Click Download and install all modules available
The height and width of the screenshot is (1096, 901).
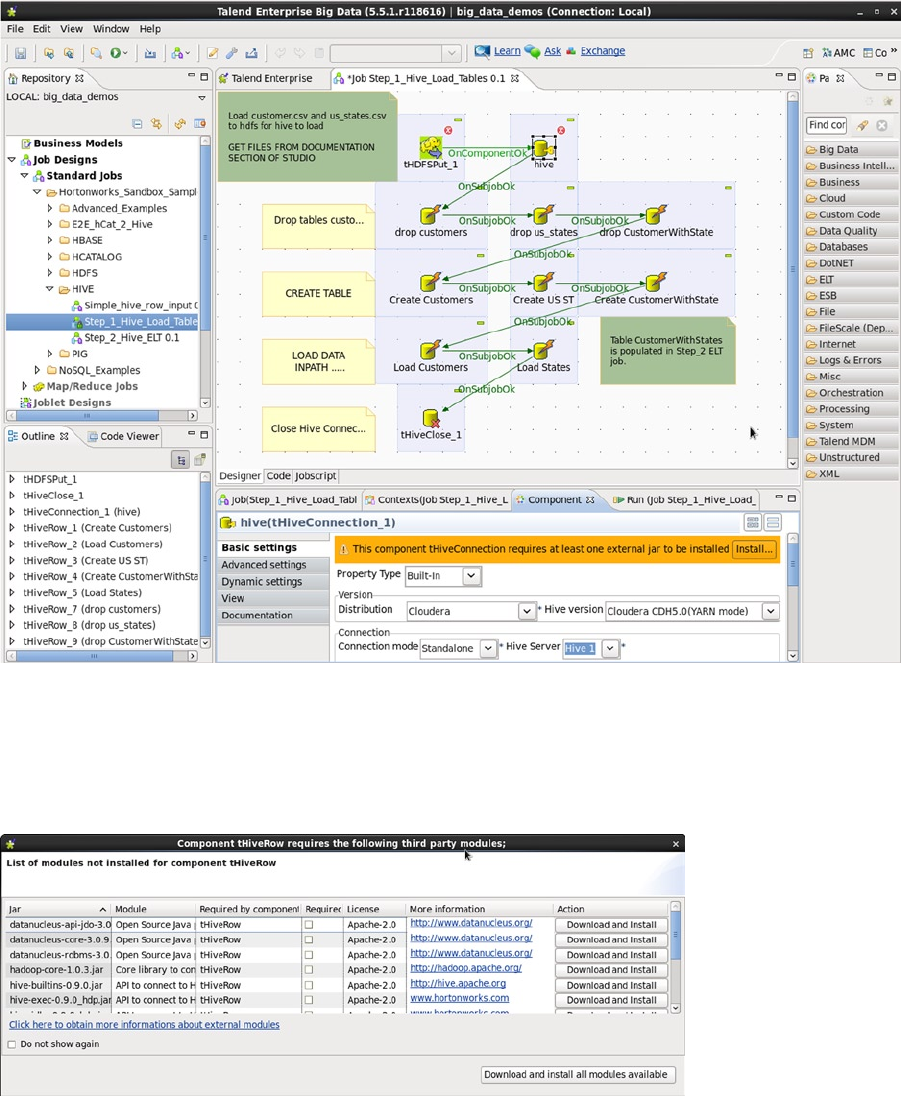tap(576, 1074)
